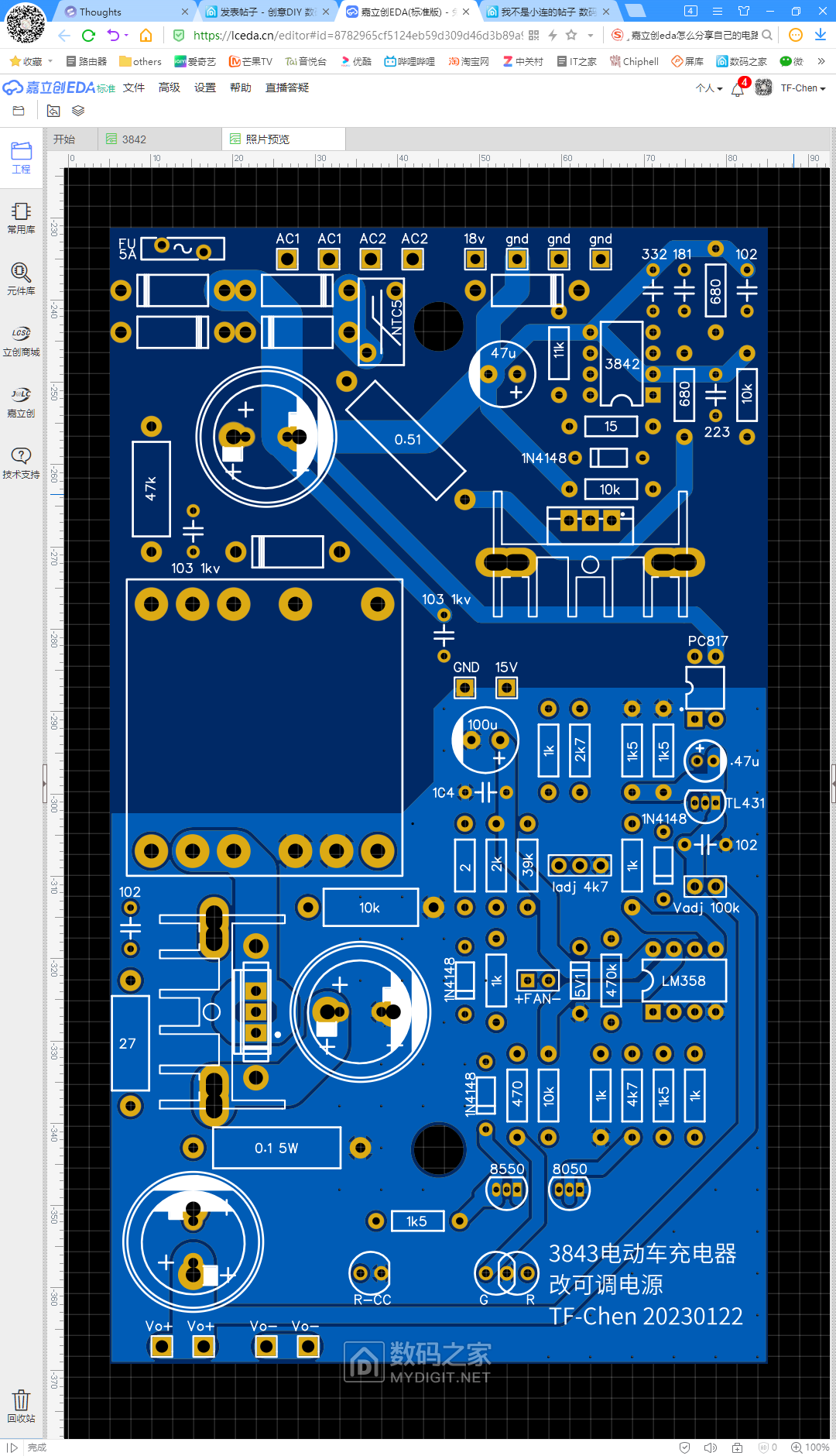This screenshot has height=1456, width=836.
Task: Click the user avatar icon beside TF-Chen
Action: tap(764, 88)
